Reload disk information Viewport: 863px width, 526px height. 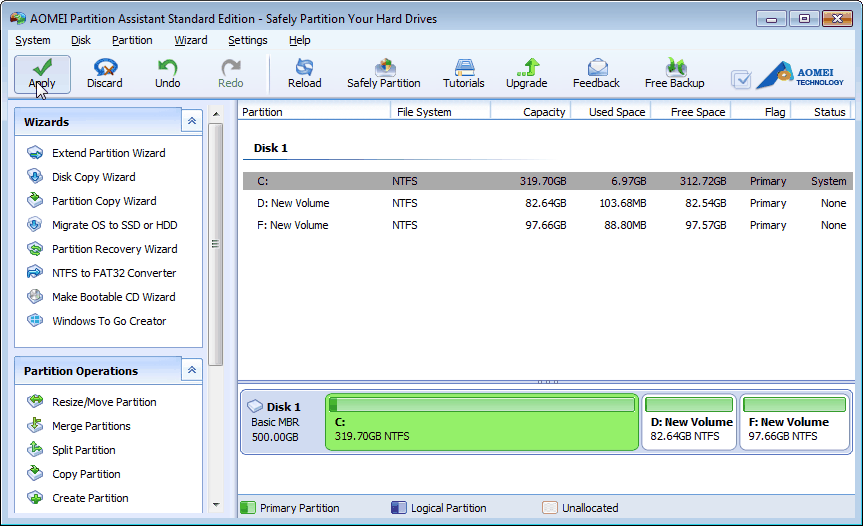pyautogui.click(x=304, y=74)
